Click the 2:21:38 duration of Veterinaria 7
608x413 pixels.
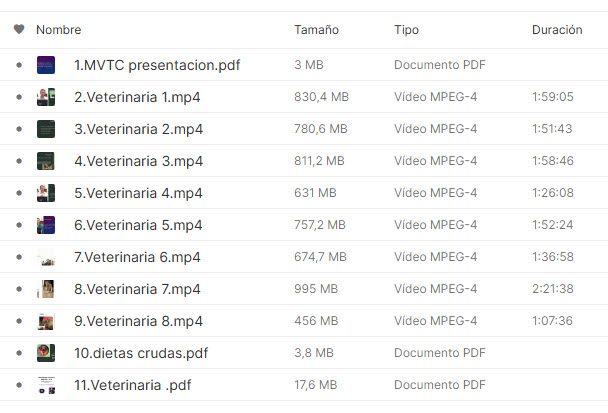coord(553,289)
